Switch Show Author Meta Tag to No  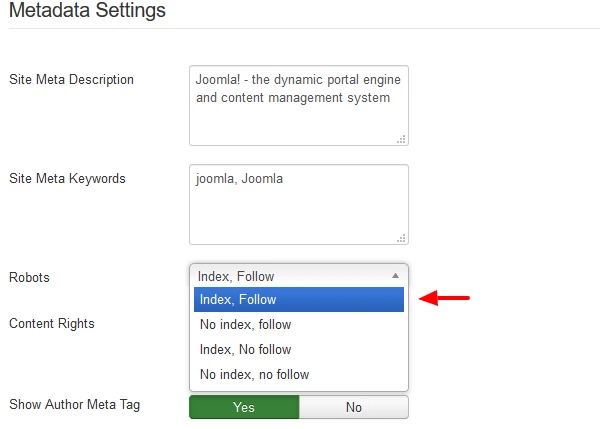354,407
